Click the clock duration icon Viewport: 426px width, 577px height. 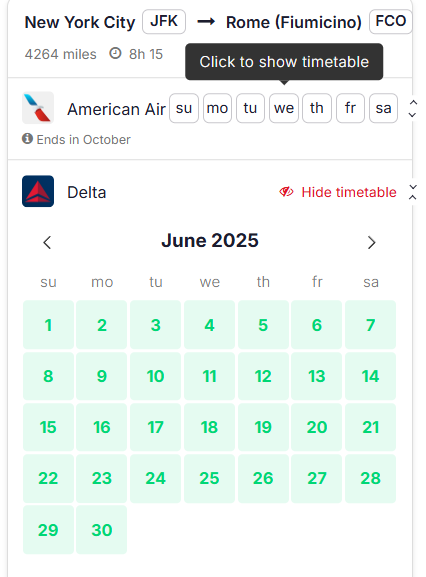coord(115,54)
